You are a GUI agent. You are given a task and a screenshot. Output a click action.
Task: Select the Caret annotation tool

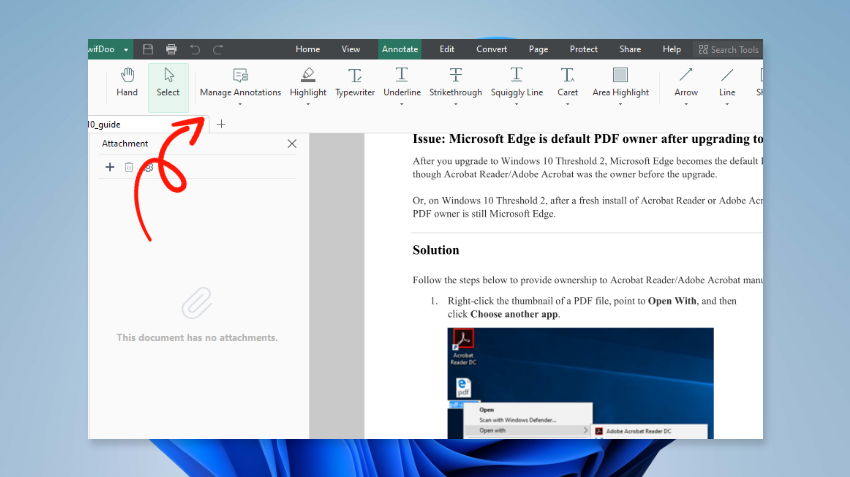[568, 82]
